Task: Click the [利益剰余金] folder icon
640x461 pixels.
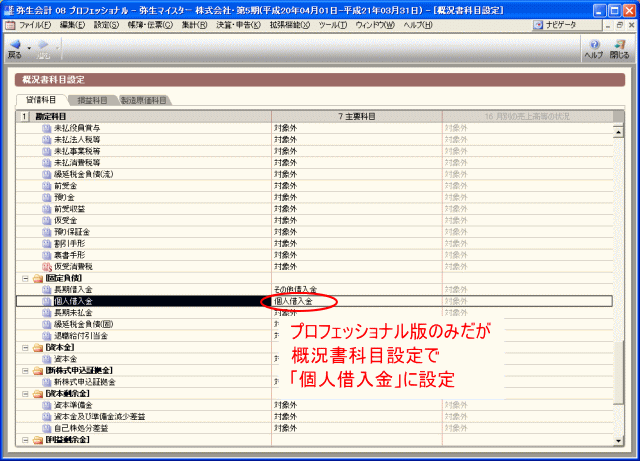Action: point(38,440)
